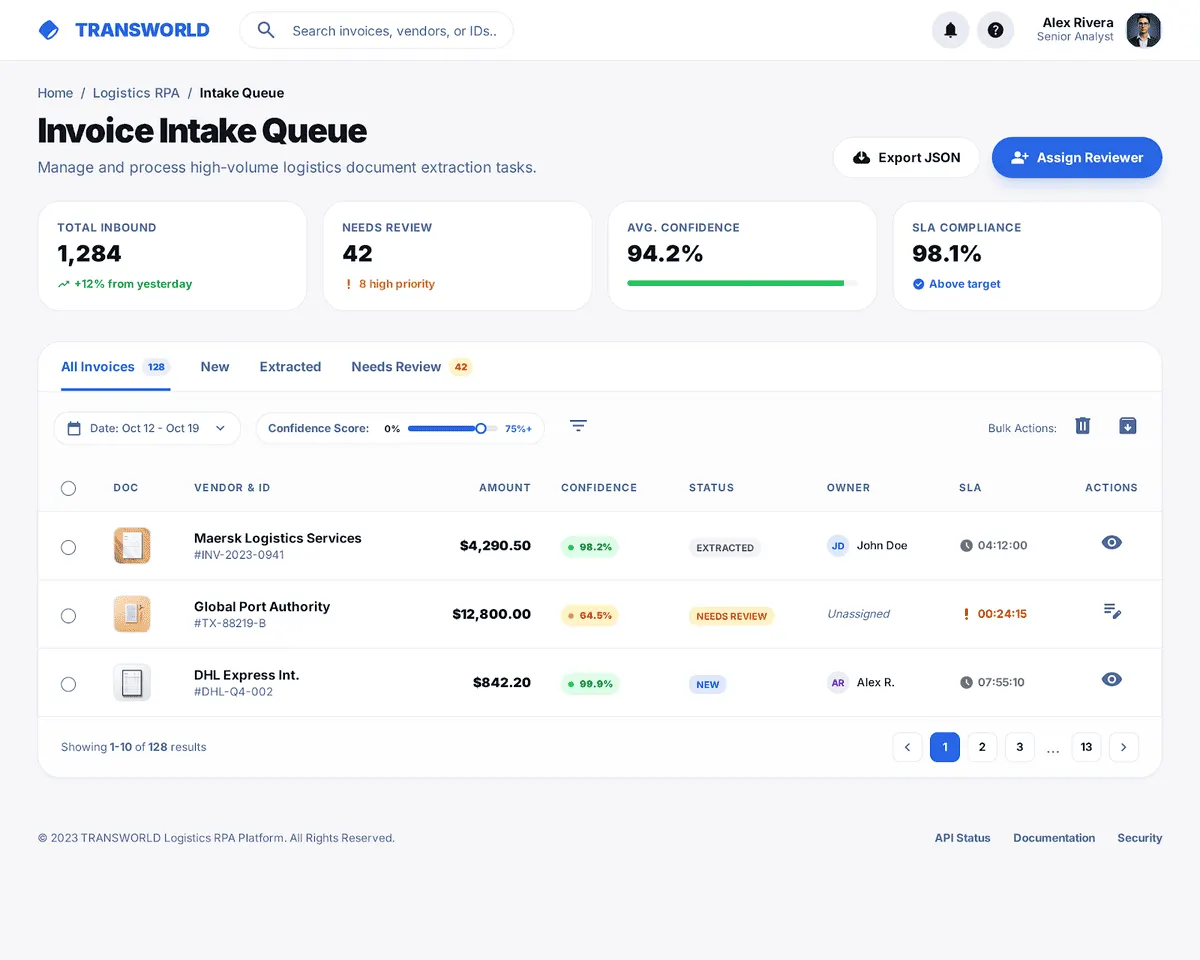The height and width of the screenshot is (960, 1200).
Task: Click the bulk delete trash icon
Action: tap(1082, 426)
